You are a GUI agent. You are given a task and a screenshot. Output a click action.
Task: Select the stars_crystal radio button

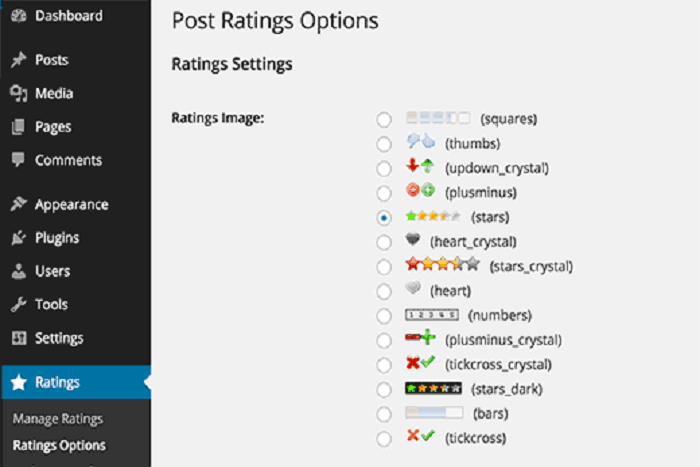coord(384,267)
